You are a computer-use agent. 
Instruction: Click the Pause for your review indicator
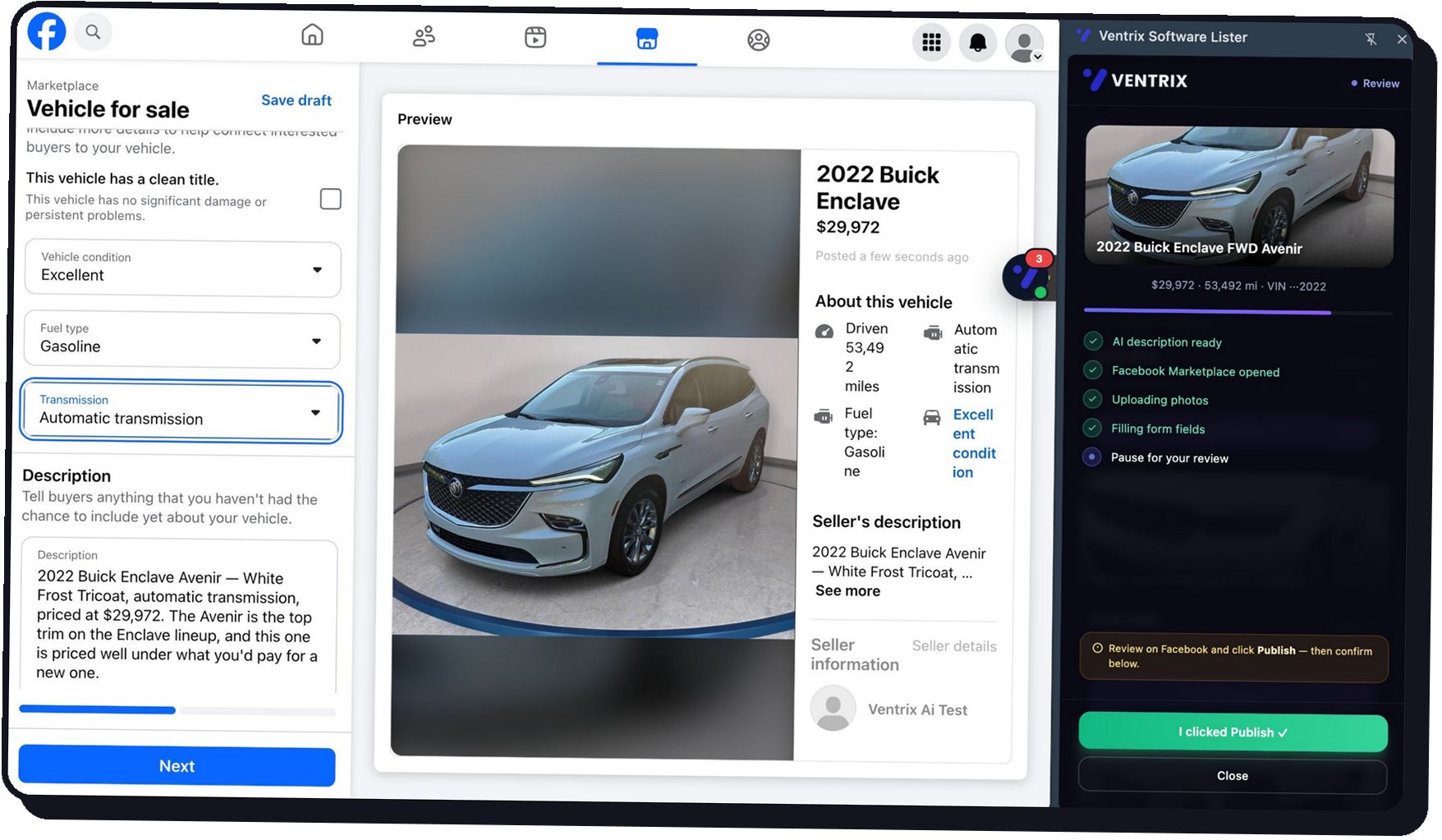pos(1091,457)
